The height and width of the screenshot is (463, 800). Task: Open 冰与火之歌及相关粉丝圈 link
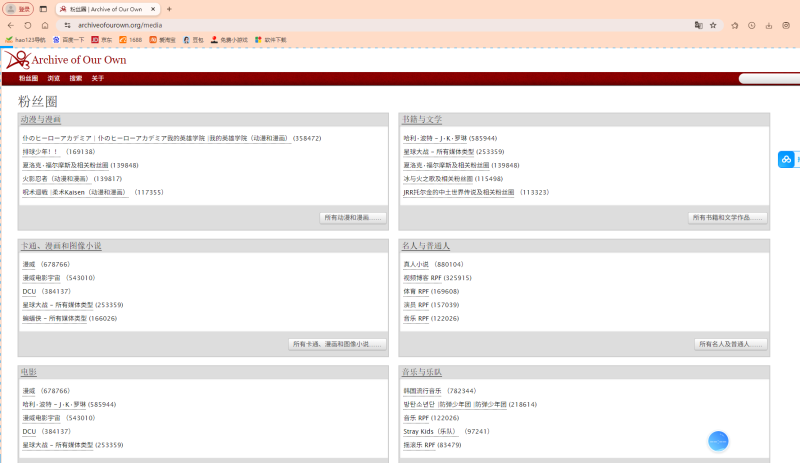[x=438, y=179]
